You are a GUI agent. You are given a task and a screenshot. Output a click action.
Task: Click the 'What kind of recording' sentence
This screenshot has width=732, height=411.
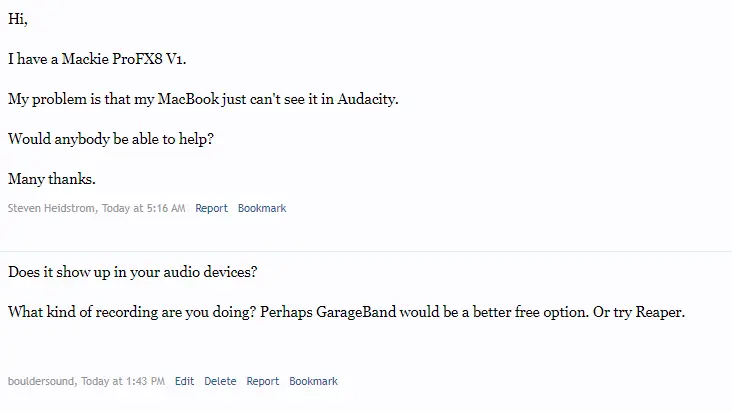(132, 312)
